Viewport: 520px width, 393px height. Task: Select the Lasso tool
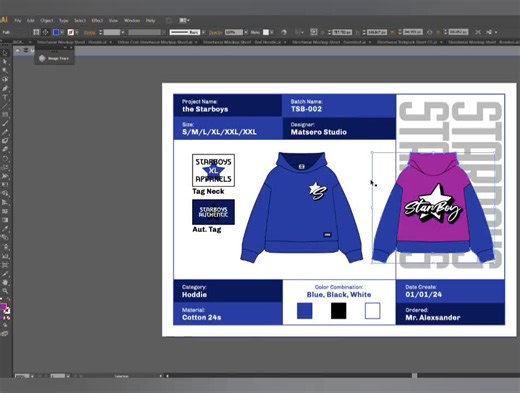pos(5,79)
